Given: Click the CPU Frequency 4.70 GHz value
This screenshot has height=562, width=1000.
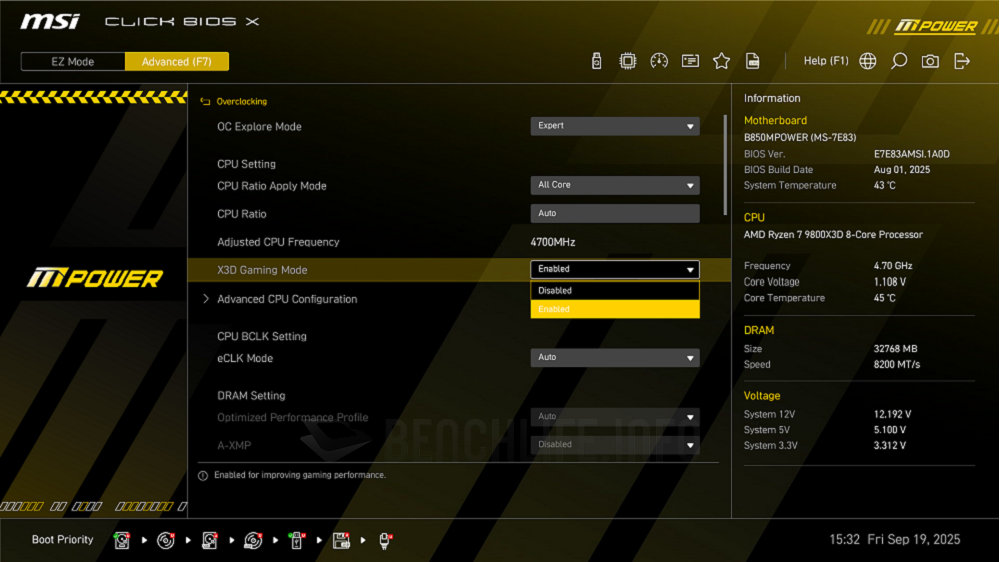Looking at the screenshot, I should (x=893, y=266).
